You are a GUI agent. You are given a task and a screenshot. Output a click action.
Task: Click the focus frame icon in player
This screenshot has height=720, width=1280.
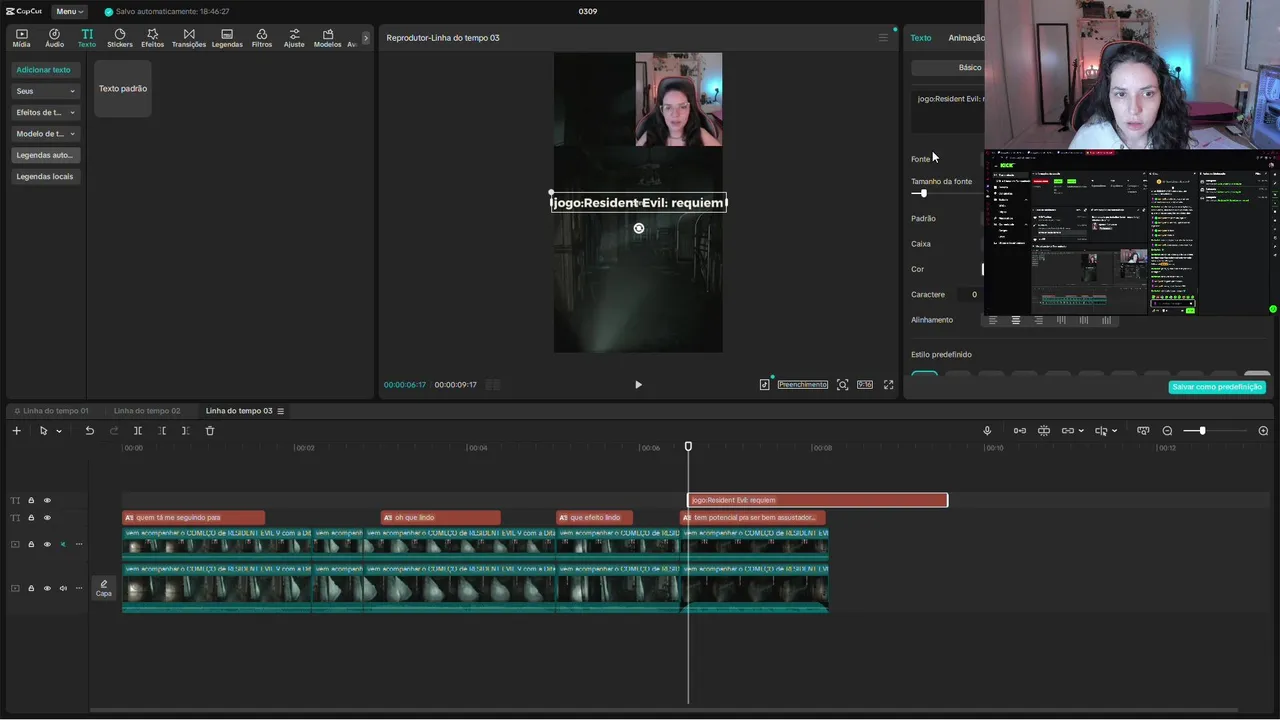pos(842,385)
